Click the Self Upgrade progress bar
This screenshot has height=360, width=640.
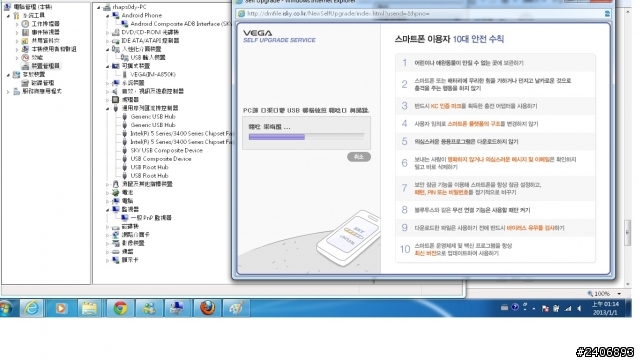pyautogui.click(x=306, y=137)
